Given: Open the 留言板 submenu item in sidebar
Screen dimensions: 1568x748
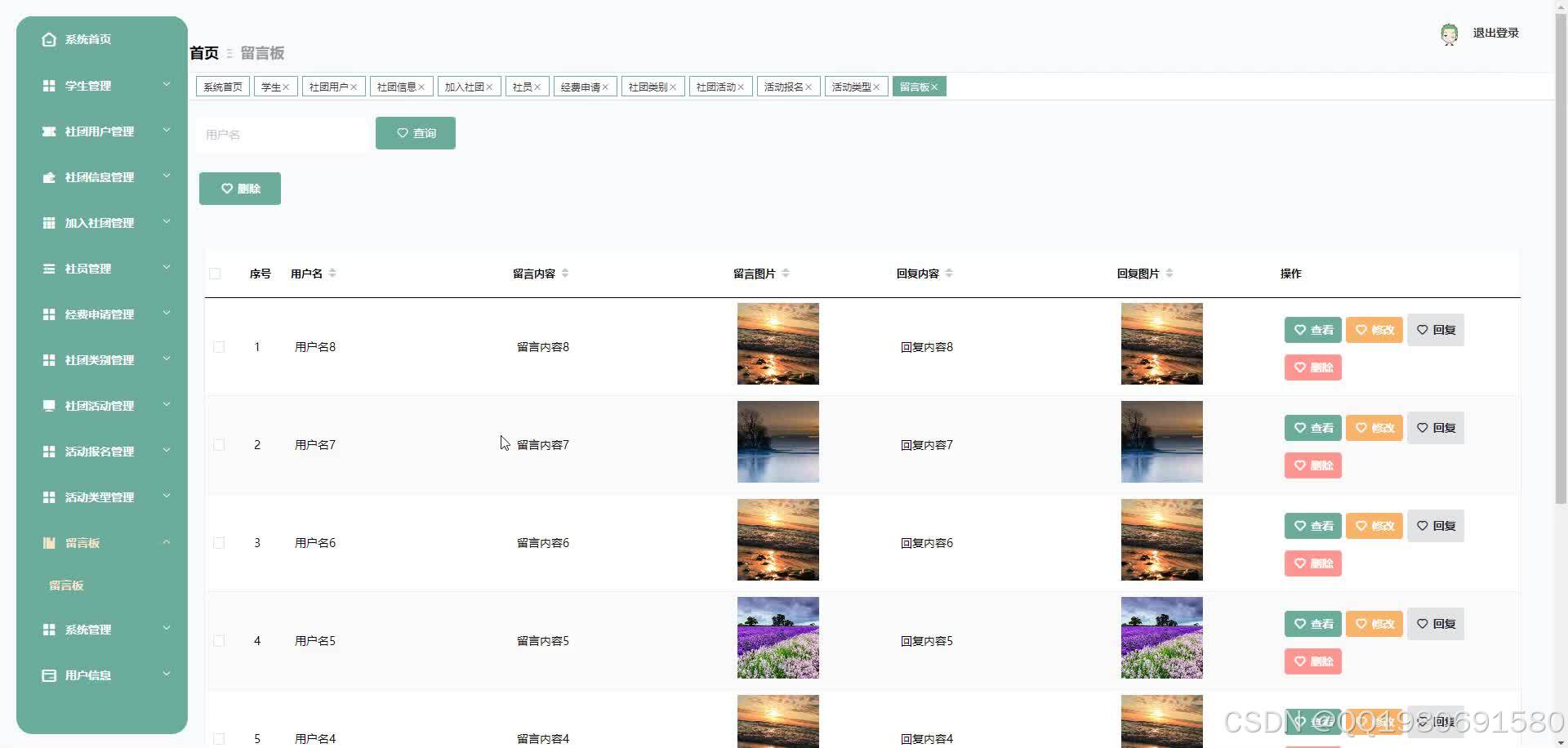Looking at the screenshot, I should coord(67,585).
